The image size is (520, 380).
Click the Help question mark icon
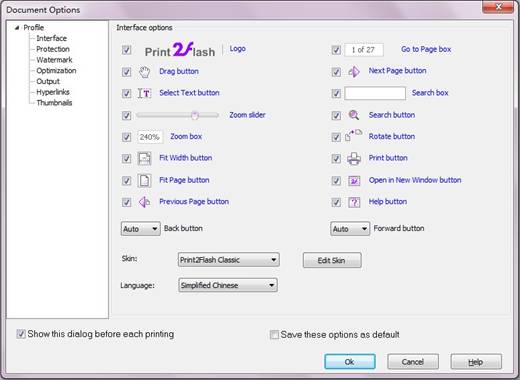click(x=354, y=202)
